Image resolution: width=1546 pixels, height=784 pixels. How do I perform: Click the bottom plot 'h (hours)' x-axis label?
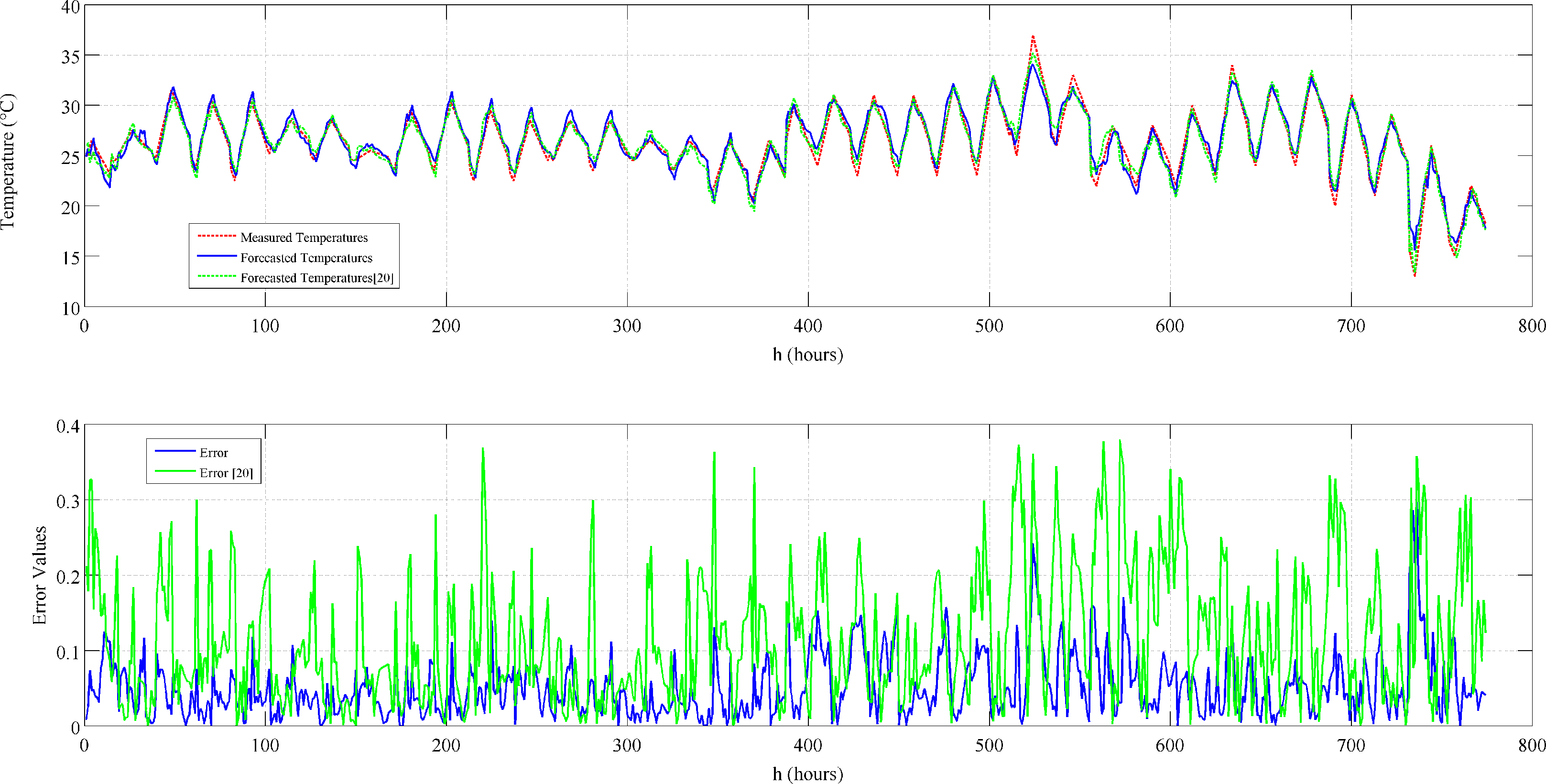tap(807, 774)
